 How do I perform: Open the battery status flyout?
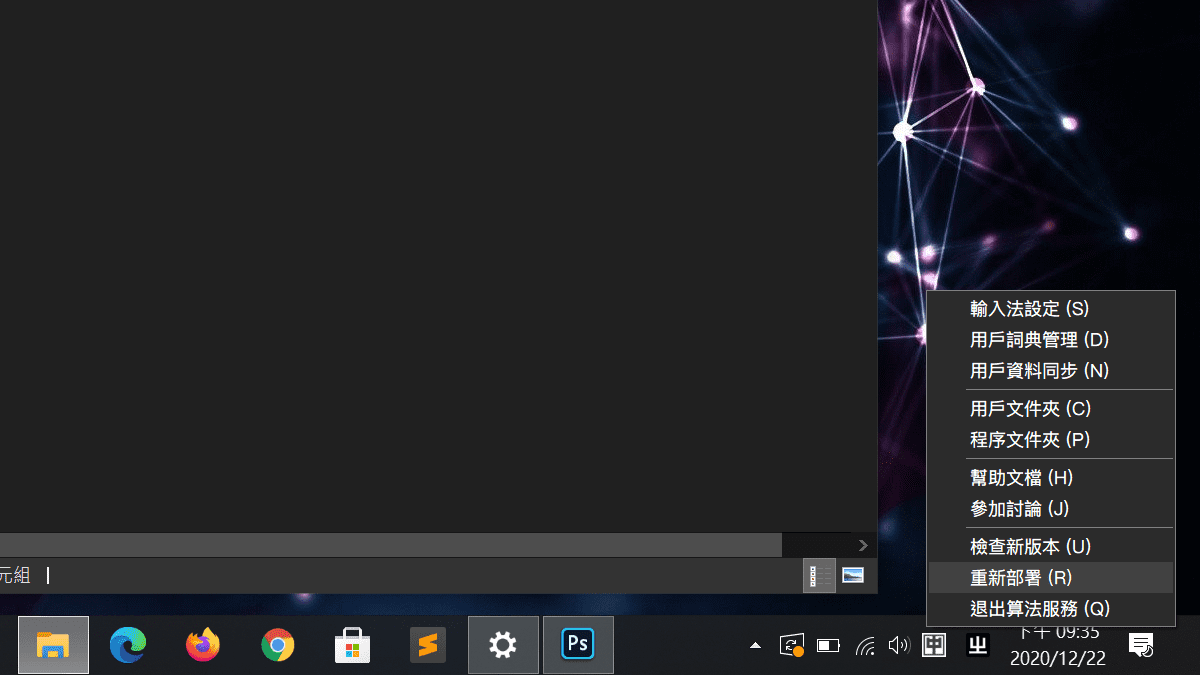(828, 645)
